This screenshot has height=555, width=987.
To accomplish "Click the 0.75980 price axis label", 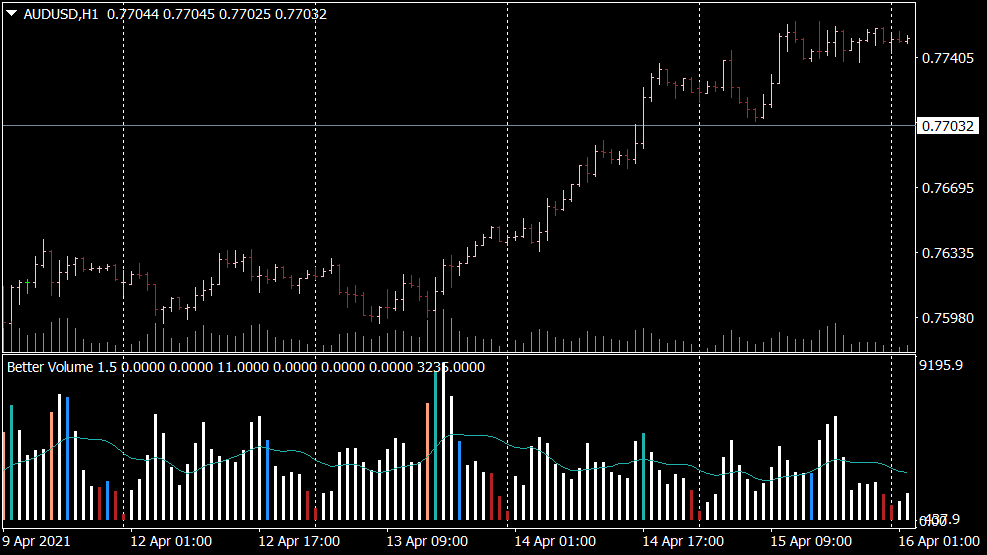I will click(946, 319).
